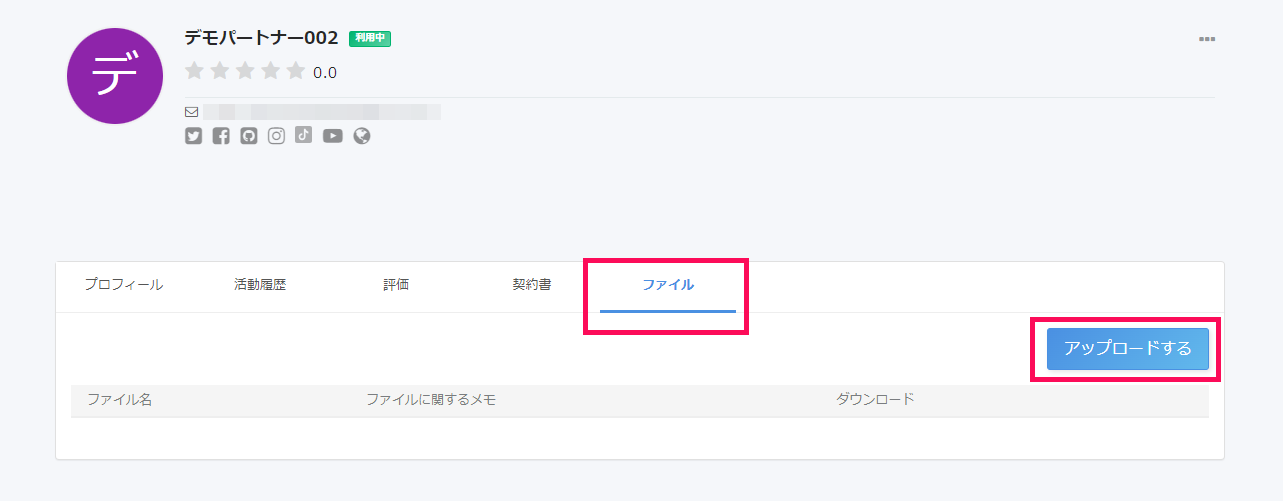Select the ファイル tab
1283x501 pixels.
[668, 285]
